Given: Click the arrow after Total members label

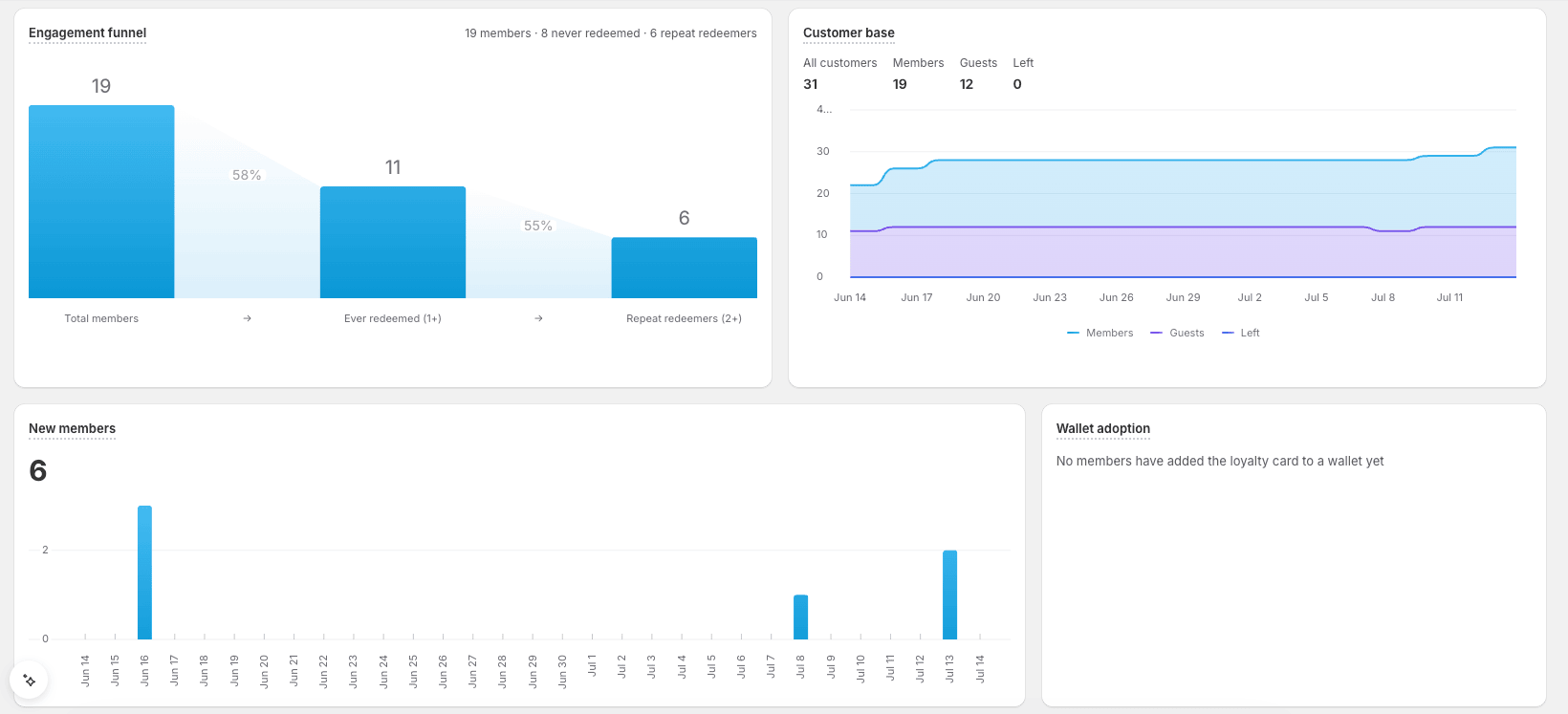Looking at the screenshot, I should [x=248, y=318].
